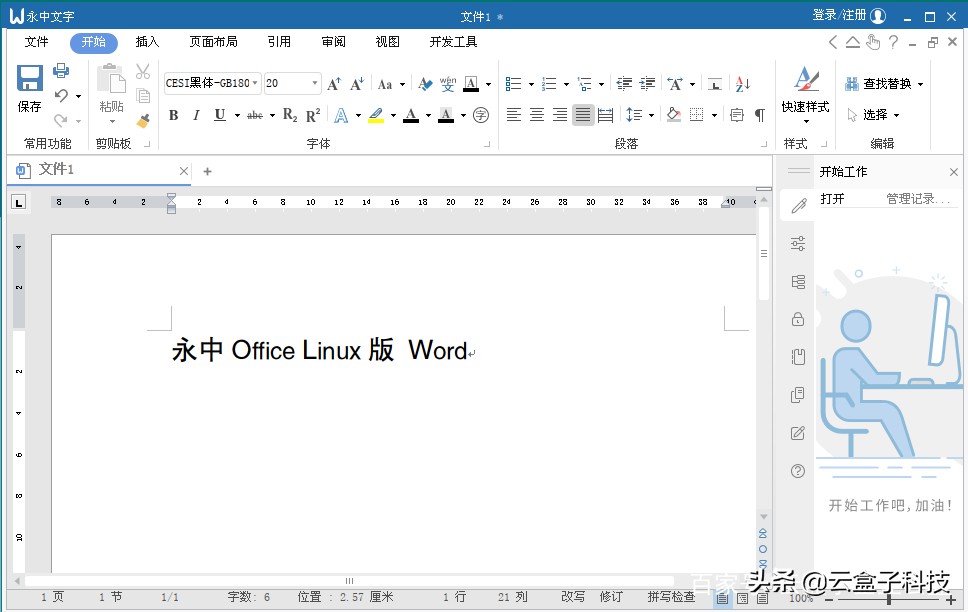Expand the font name combo box CESI黑体-GB180

click(x=257, y=83)
